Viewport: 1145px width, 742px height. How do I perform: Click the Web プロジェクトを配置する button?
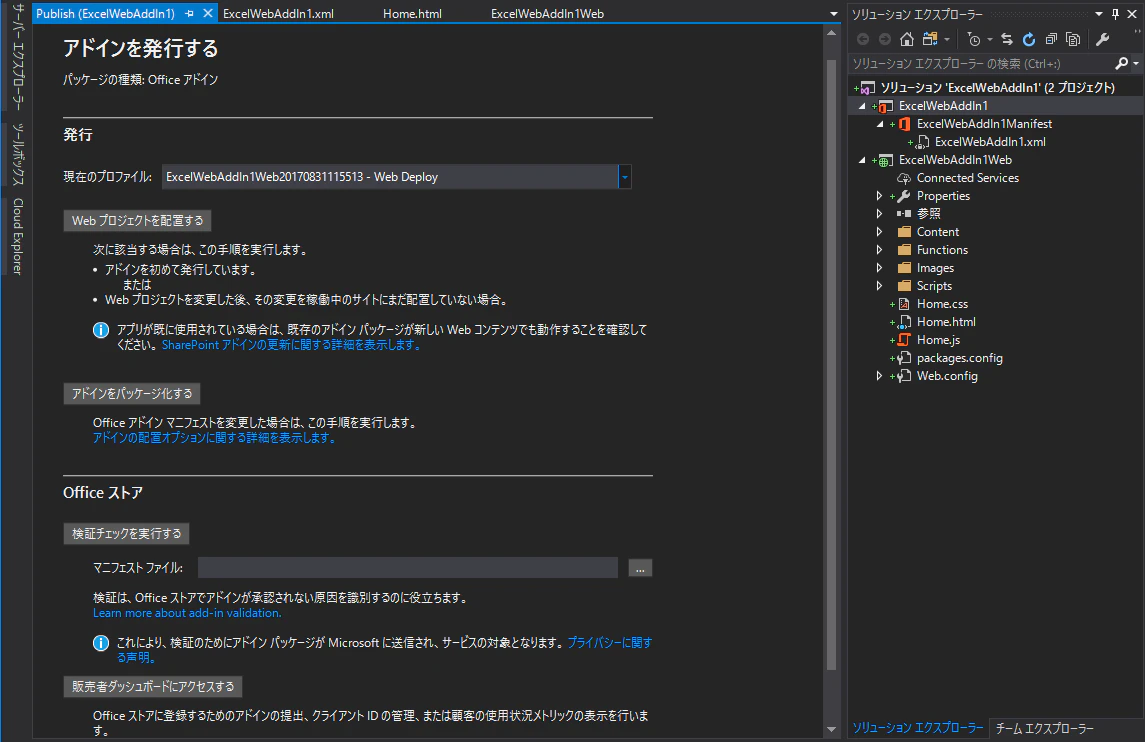click(x=137, y=221)
